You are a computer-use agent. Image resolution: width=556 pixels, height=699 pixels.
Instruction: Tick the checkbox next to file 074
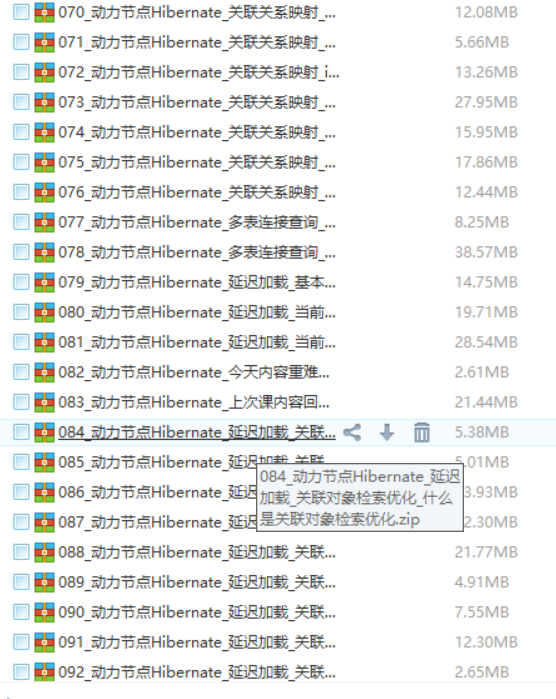[21, 132]
